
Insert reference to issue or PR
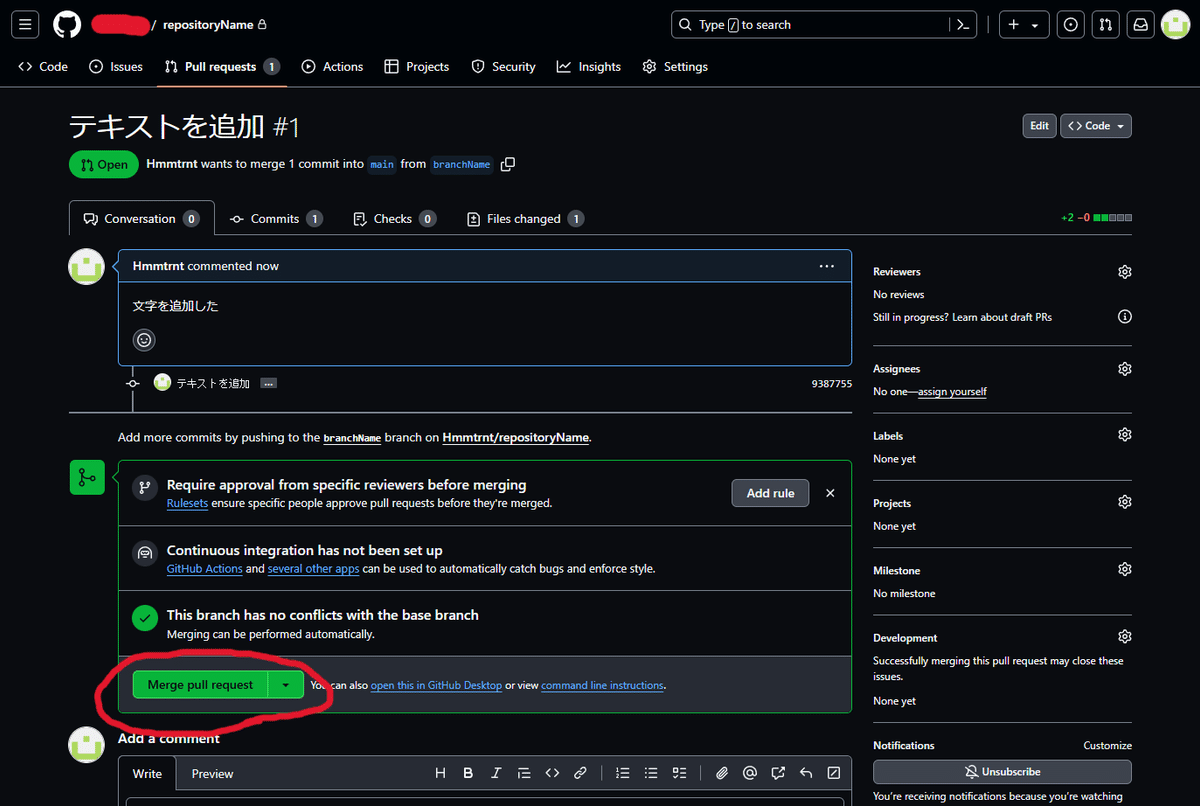(778, 773)
